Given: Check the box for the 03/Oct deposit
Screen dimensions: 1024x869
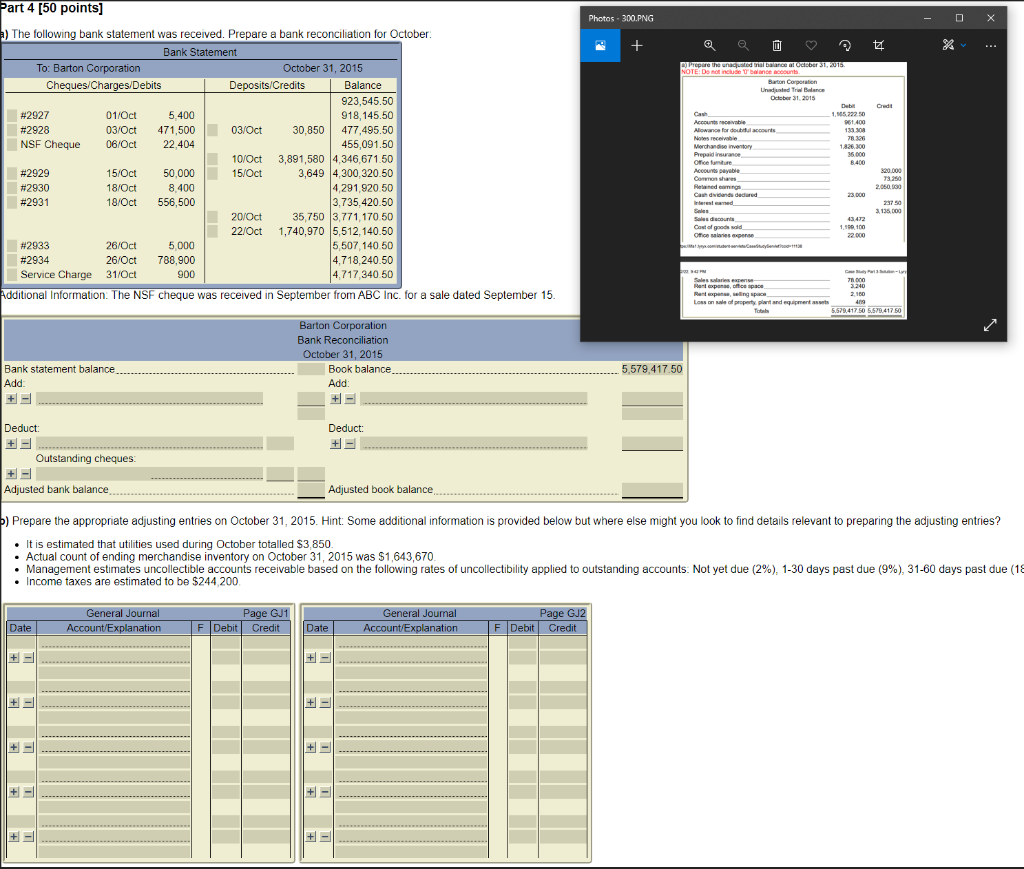Looking at the screenshot, I should click(x=213, y=128).
